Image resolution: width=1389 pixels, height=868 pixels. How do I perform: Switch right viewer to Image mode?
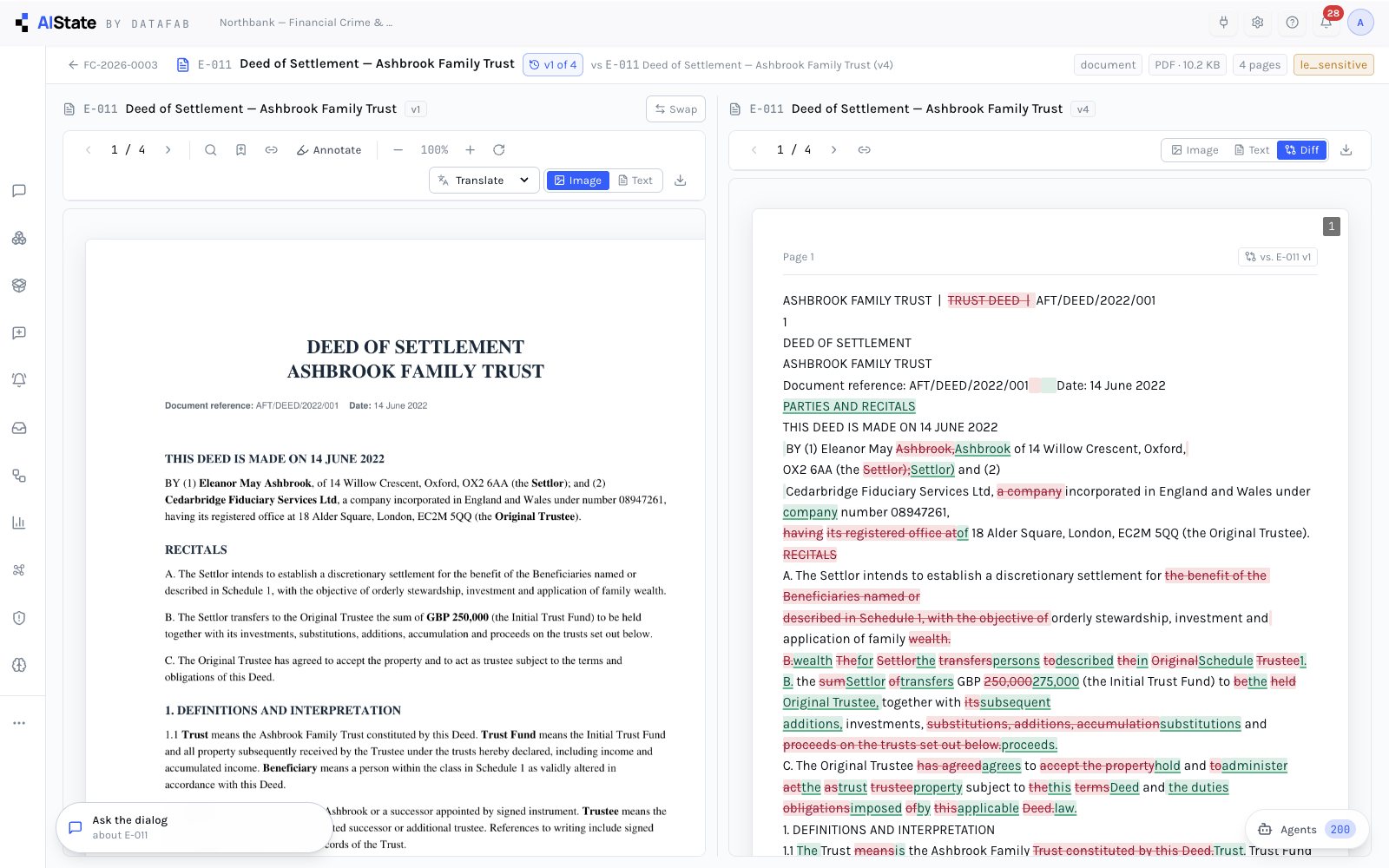[1195, 150]
